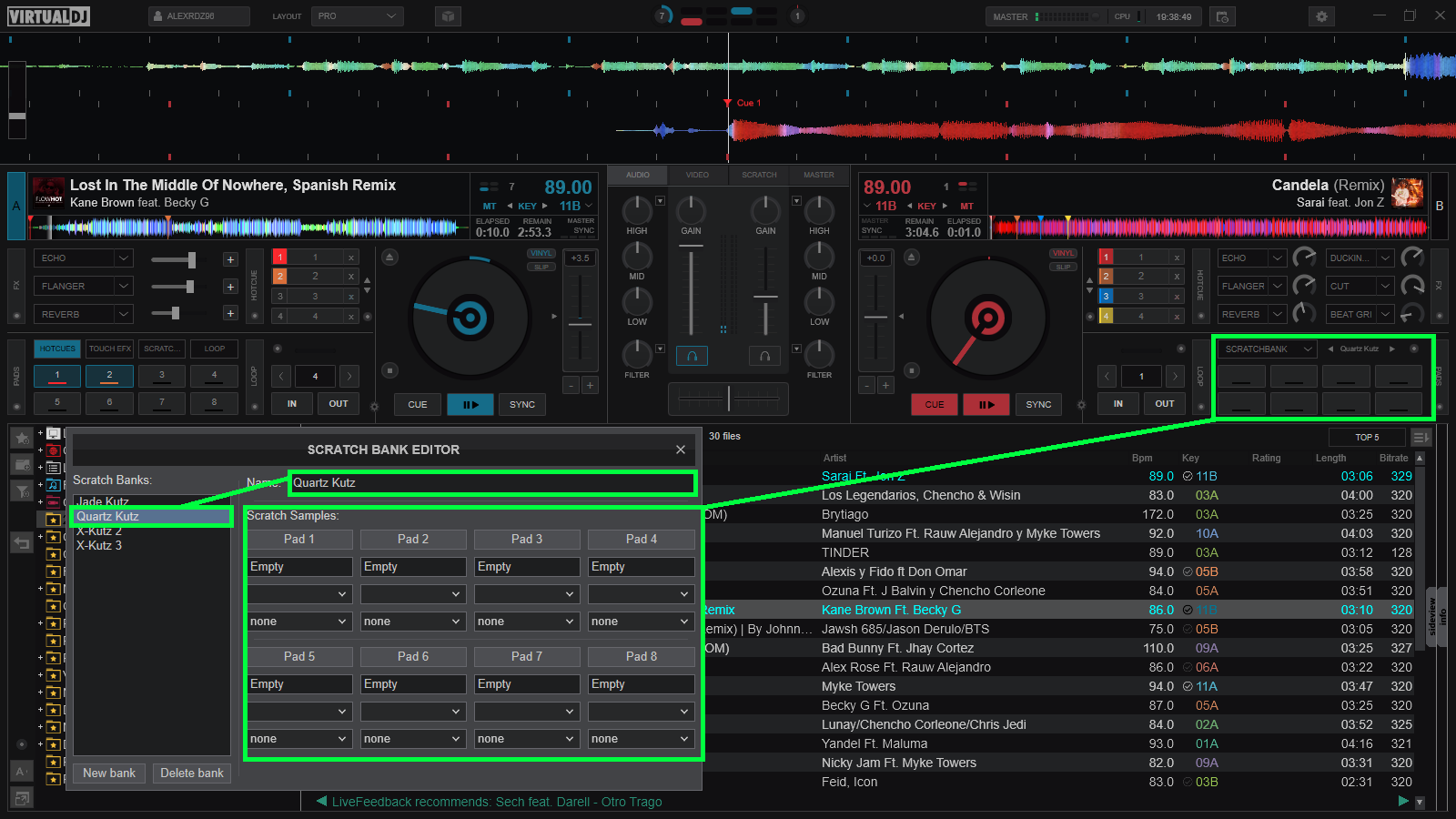Select the star favorites icon in the left sidebar
The image size is (1456, 819).
pos(21,439)
